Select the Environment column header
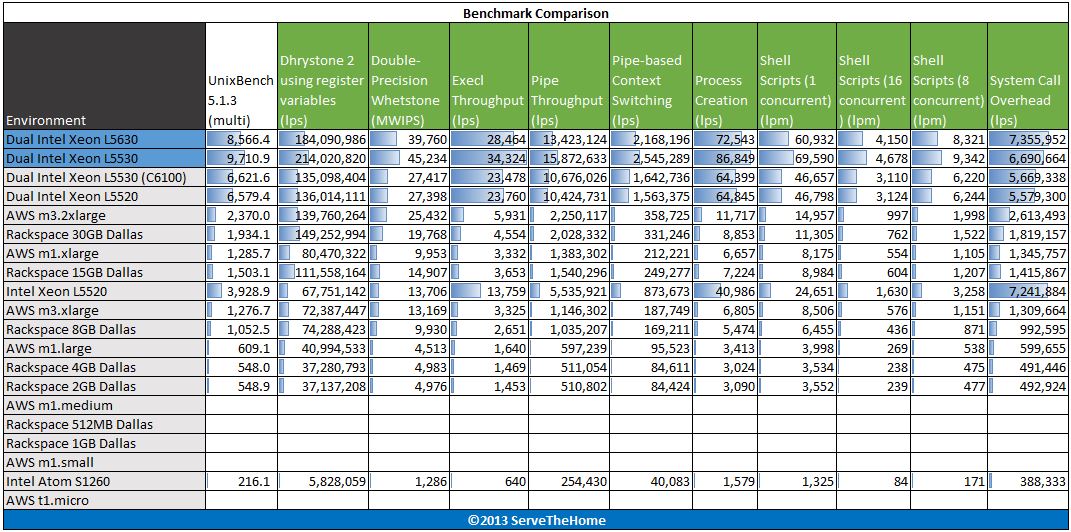Viewport: 1071px width, 532px height. click(104, 76)
